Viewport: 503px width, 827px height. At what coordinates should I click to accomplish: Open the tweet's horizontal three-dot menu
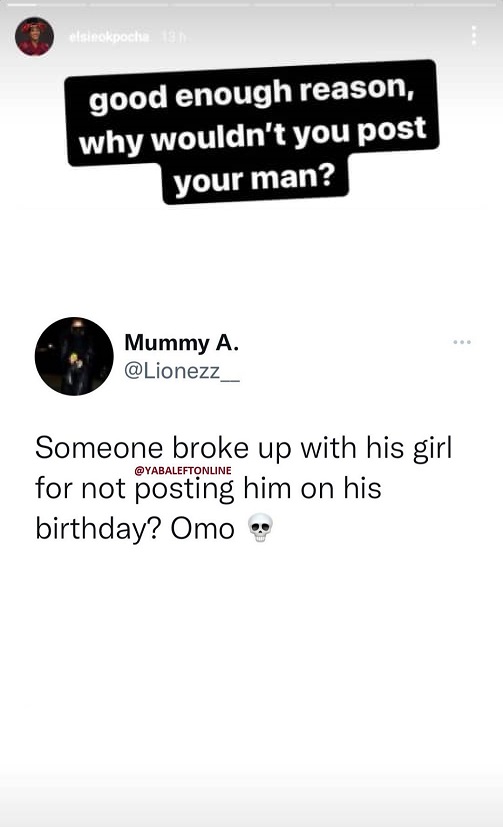pos(462,343)
